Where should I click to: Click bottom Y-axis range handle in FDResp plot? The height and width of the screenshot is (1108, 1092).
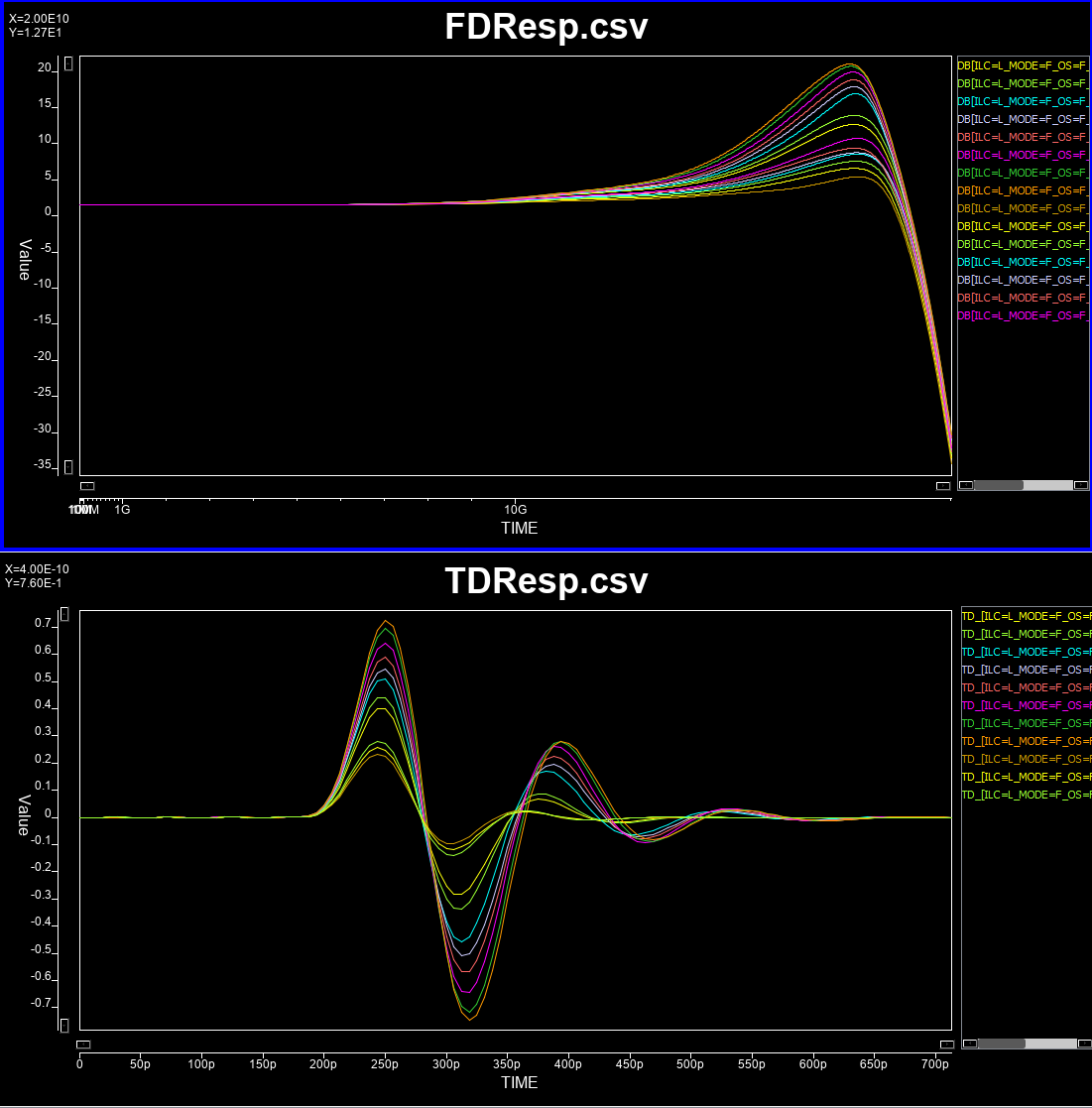tap(68, 466)
